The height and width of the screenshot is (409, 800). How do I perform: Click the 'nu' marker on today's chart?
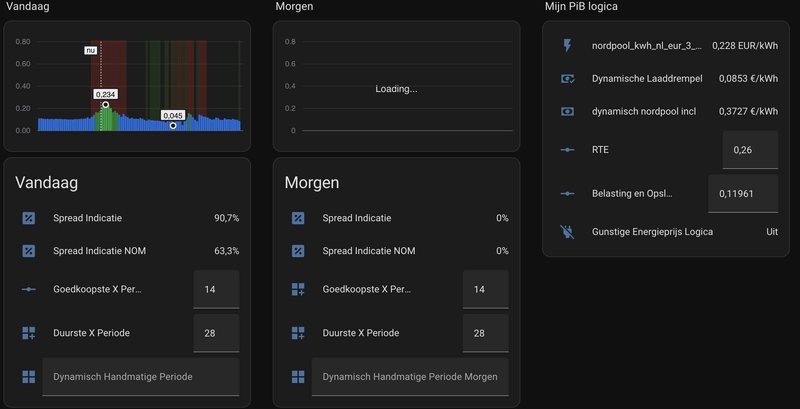pyautogui.click(x=90, y=49)
